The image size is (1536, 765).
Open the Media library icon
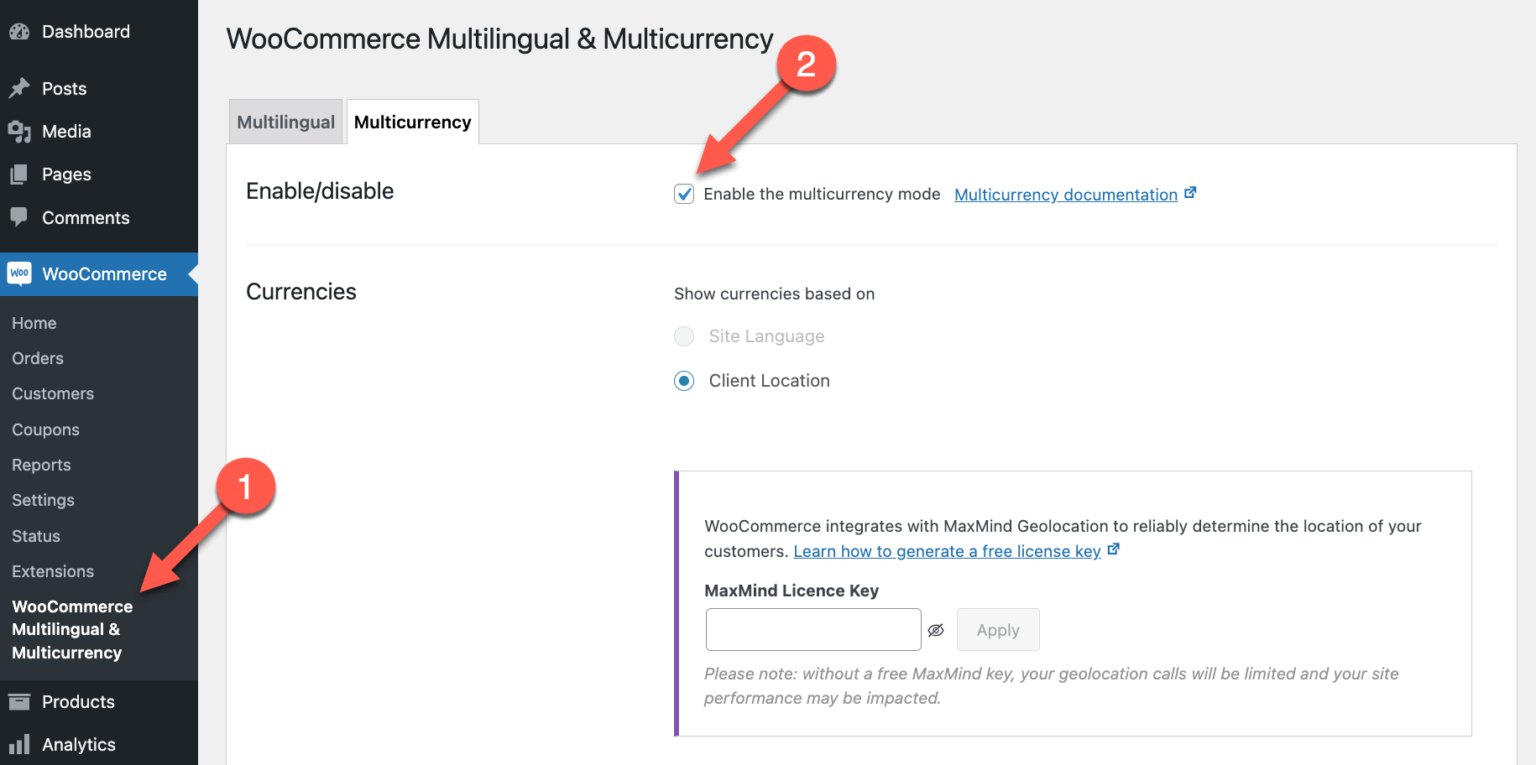[18, 131]
